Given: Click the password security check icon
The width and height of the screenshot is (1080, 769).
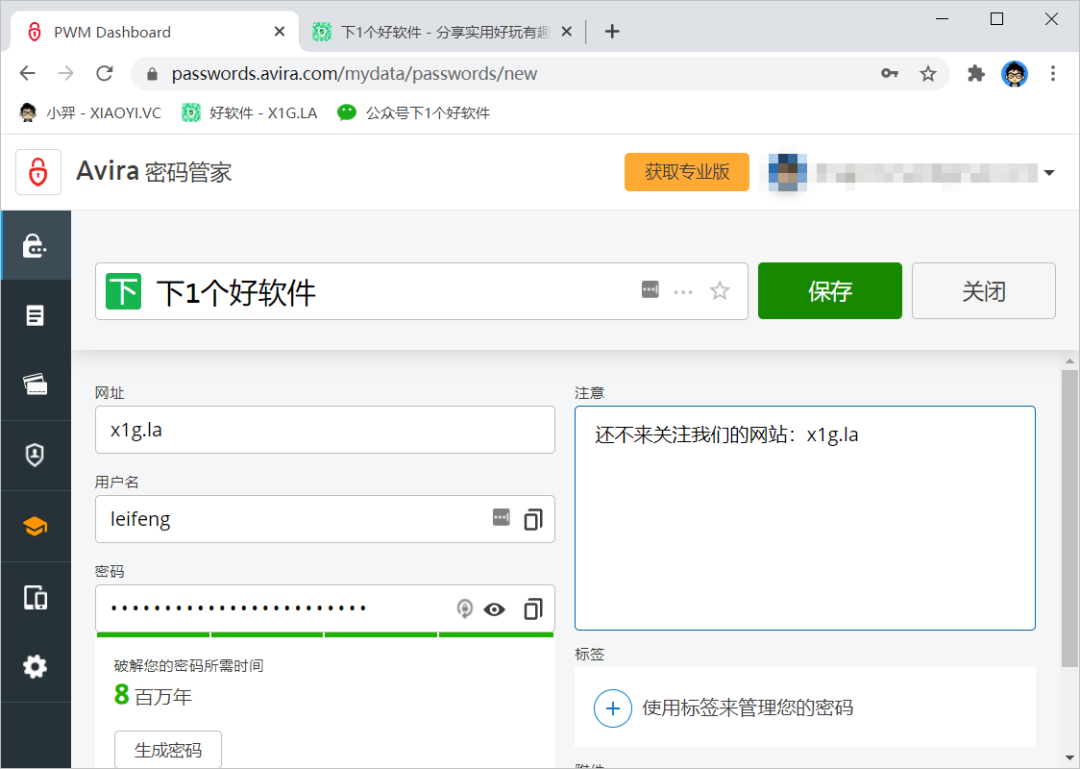Looking at the screenshot, I should click(465, 608).
